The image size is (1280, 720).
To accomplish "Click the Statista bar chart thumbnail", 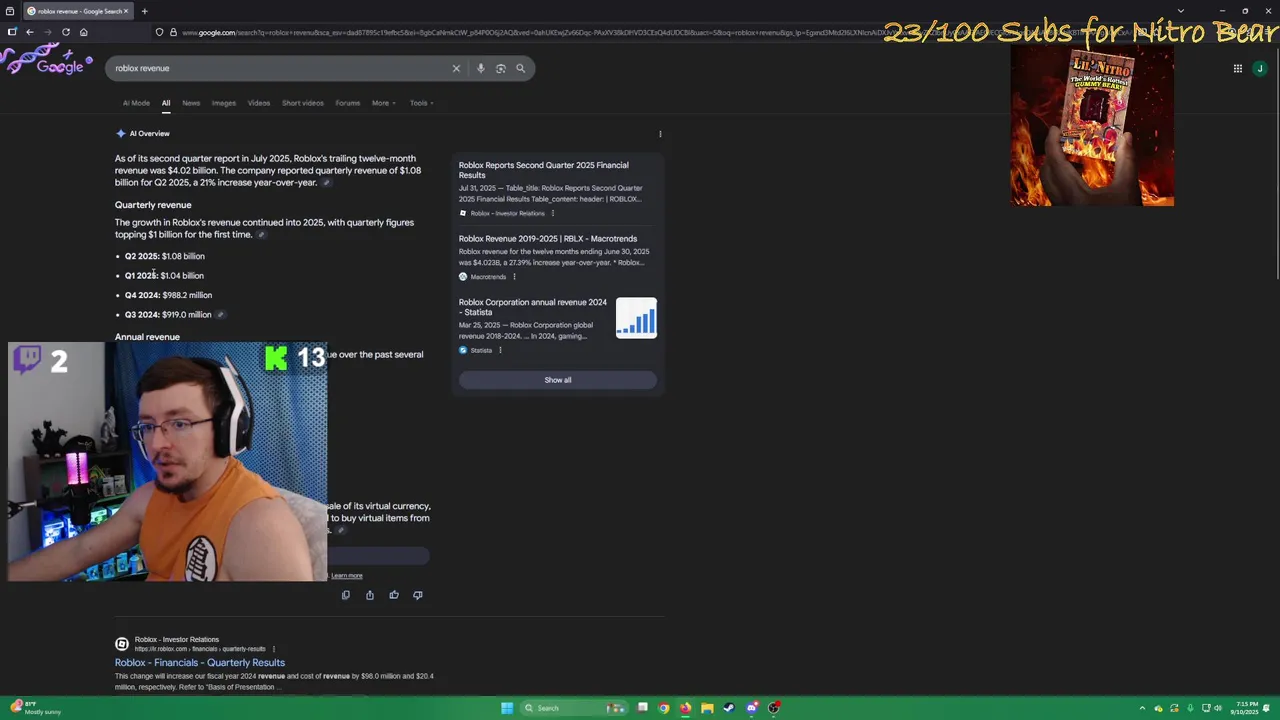I will tap(636, 318).
